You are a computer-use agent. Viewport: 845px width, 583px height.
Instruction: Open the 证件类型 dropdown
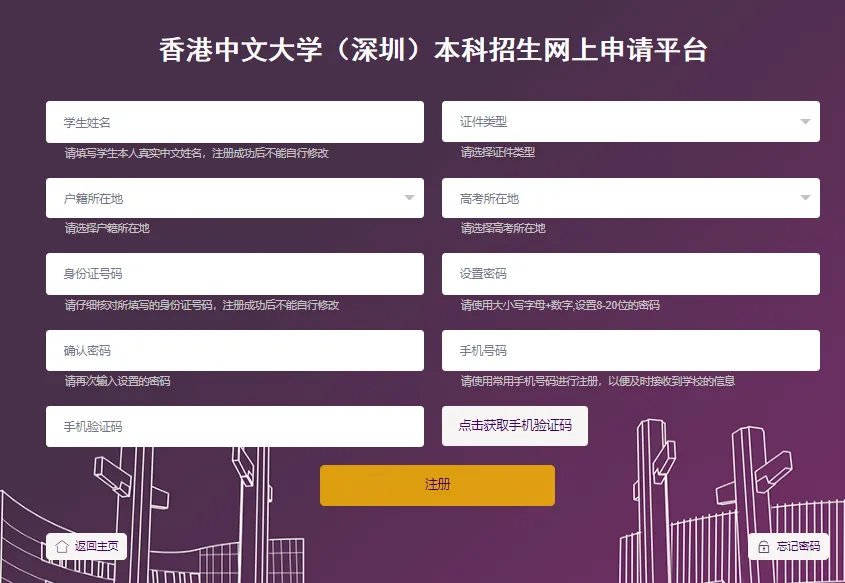[x=631, y=122]
